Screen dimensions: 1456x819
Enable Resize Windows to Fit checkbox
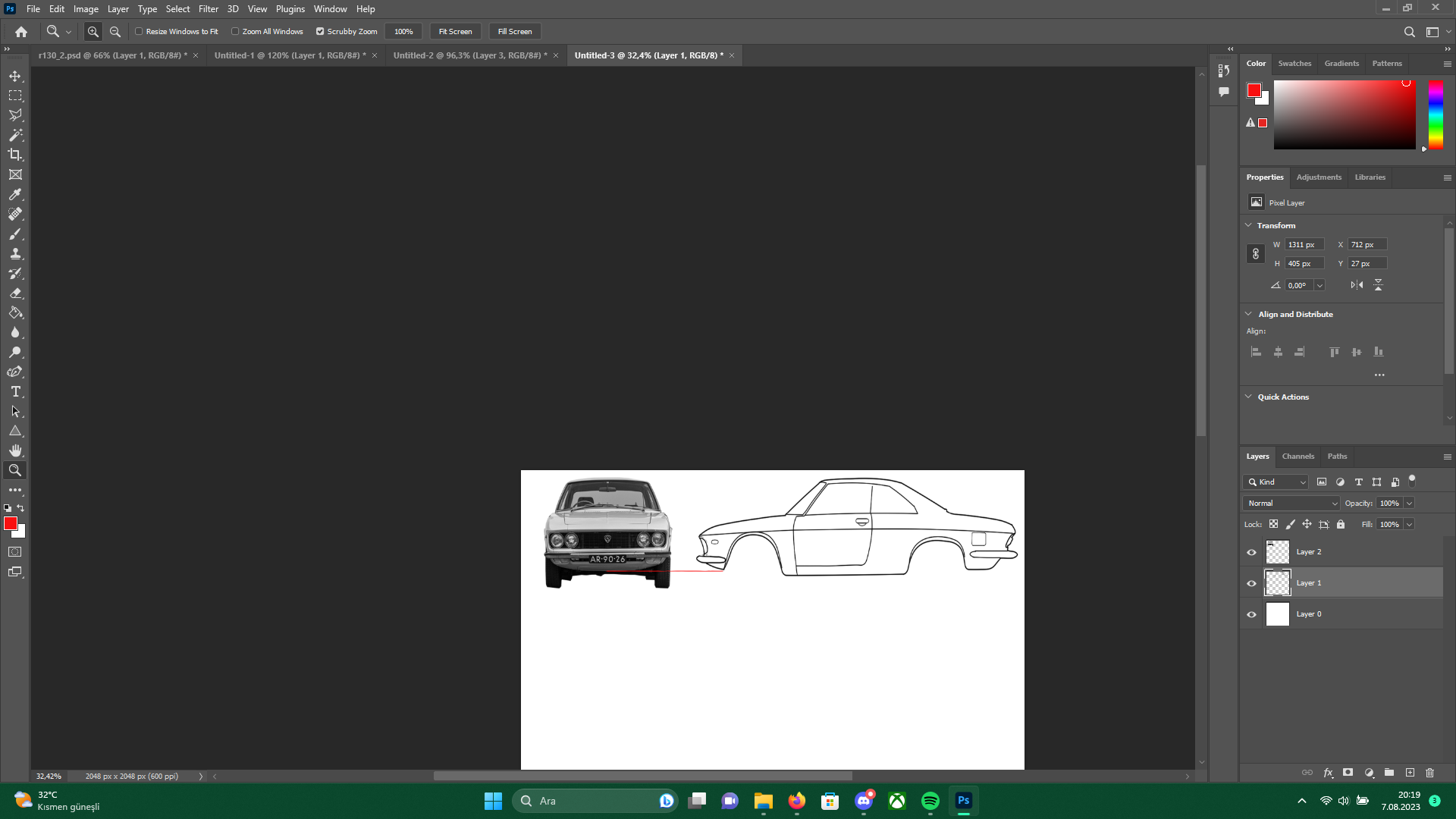click(139, 32)
